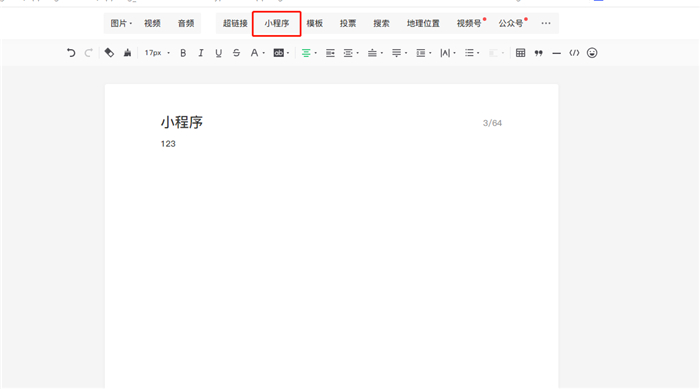Viewport: 700px width, 389px height.
Task: Redo the last undone edit
Action: click(88, 53)
